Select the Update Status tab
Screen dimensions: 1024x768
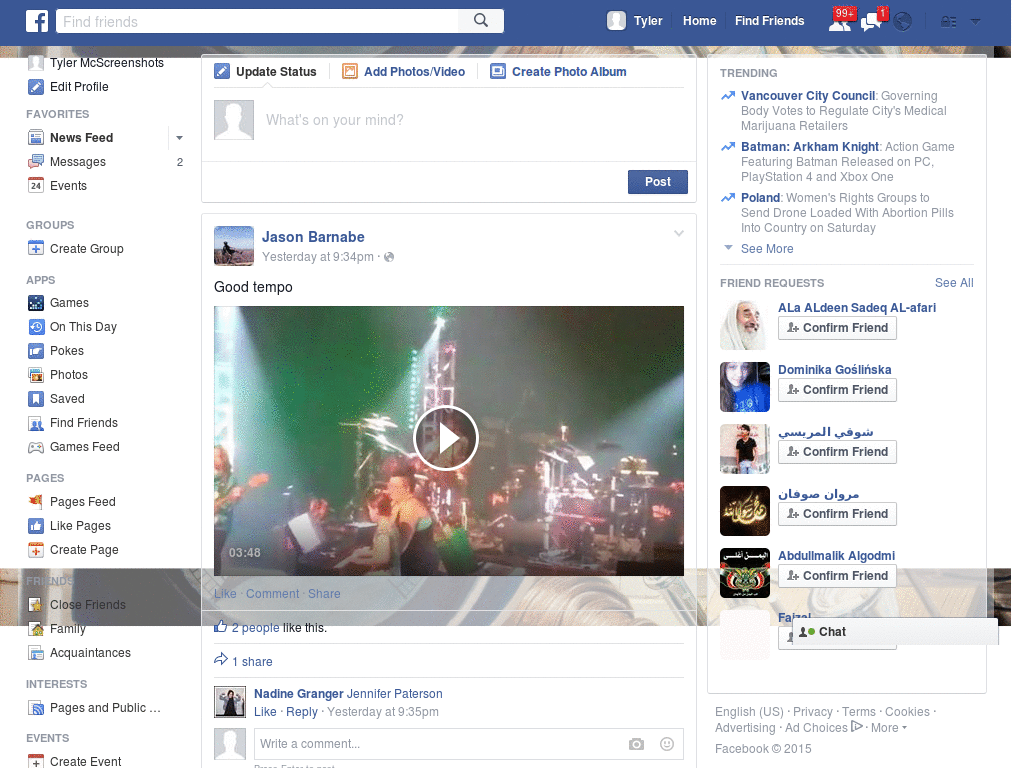(266, 72)
